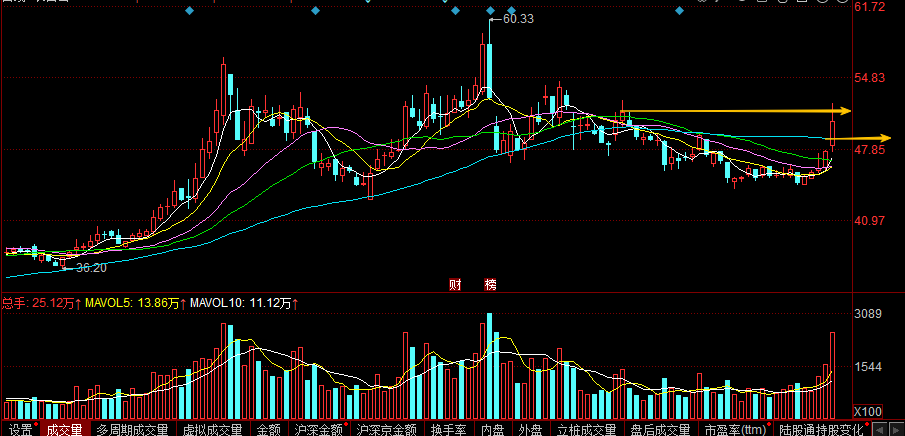Click the 40.97 price axis label
The image size is (905, 436).
(870, 221)
